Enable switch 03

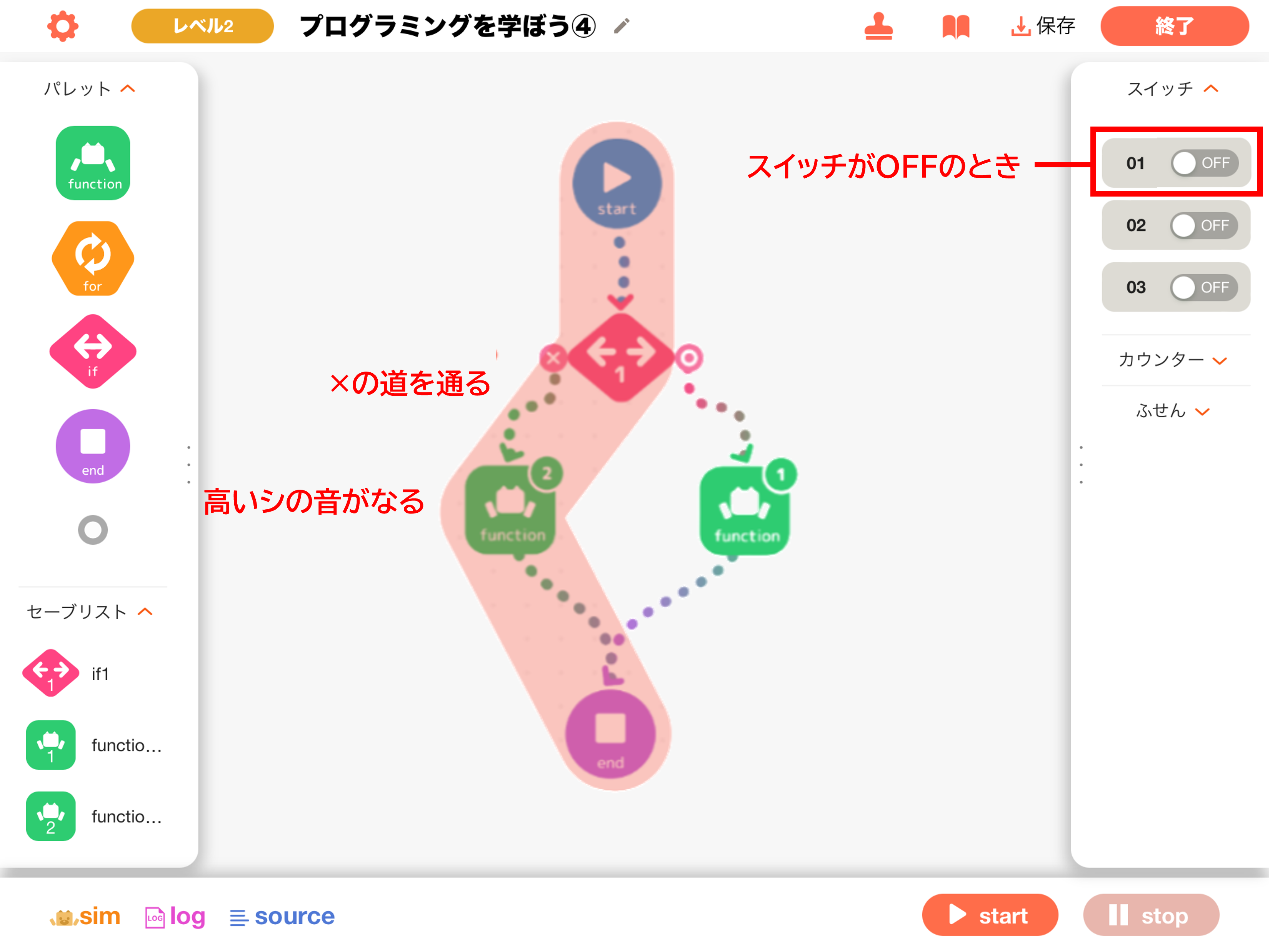[x=1205, y=287]
